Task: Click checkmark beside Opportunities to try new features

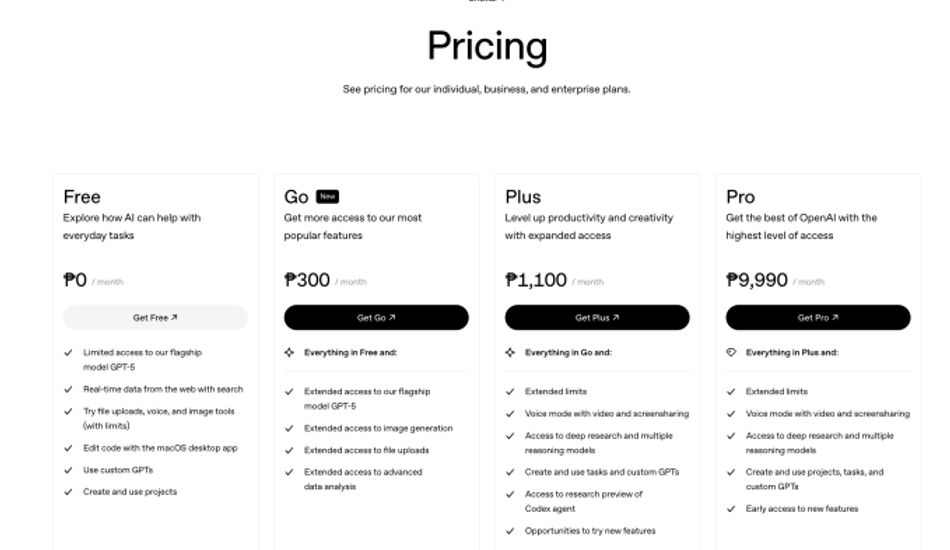Action: pos(511,531)
